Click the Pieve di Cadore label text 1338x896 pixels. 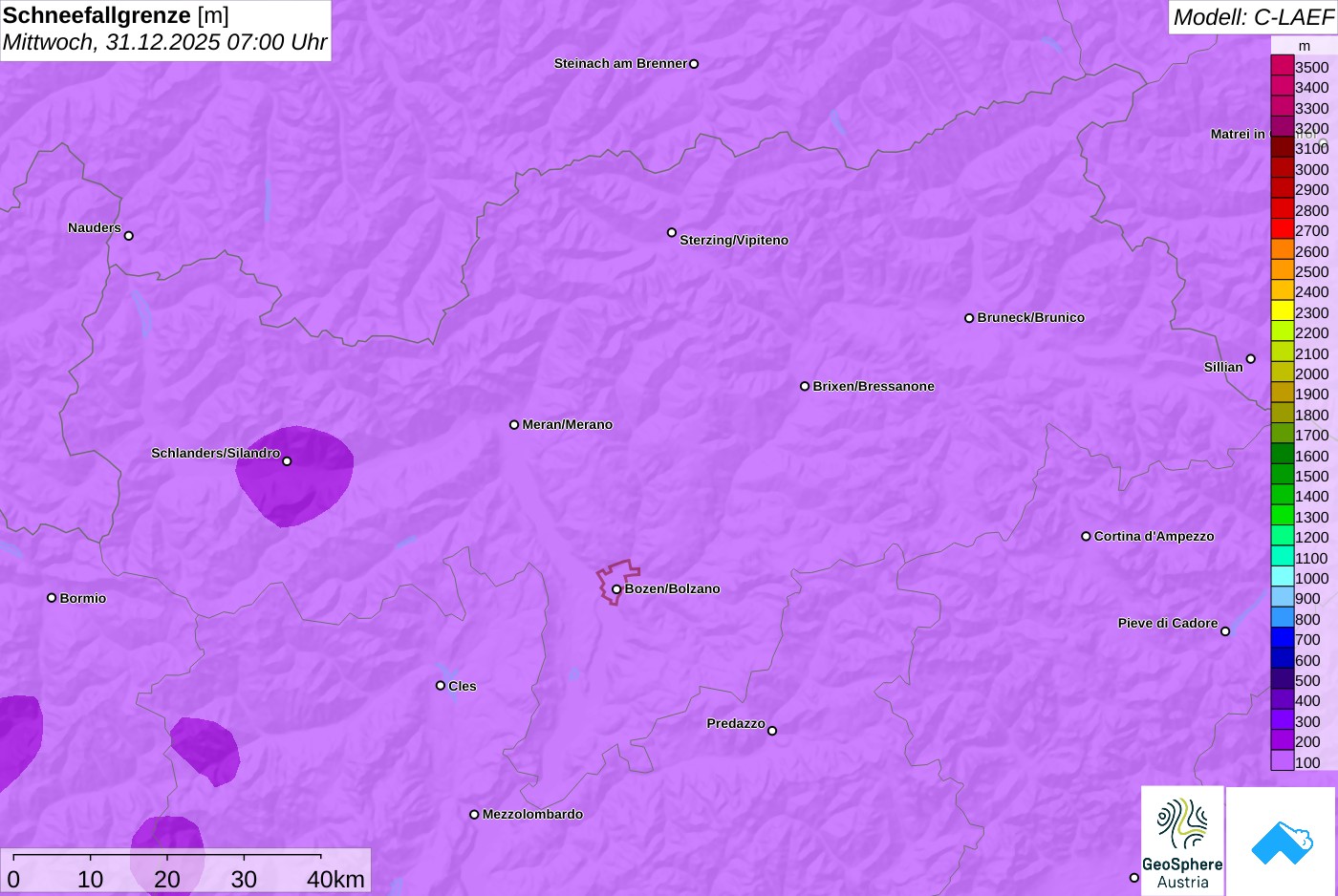(1168, 623)
